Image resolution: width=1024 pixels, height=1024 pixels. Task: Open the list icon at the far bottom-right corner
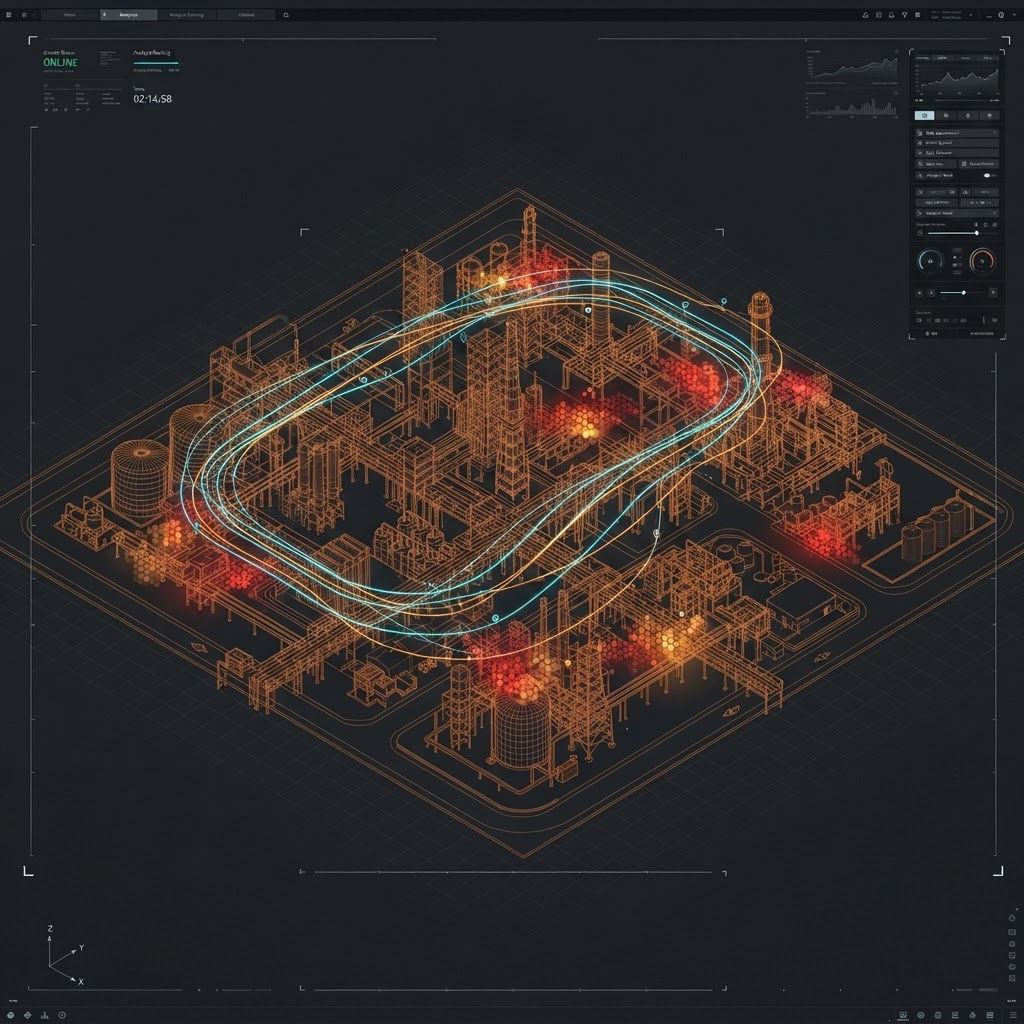1013,1015
